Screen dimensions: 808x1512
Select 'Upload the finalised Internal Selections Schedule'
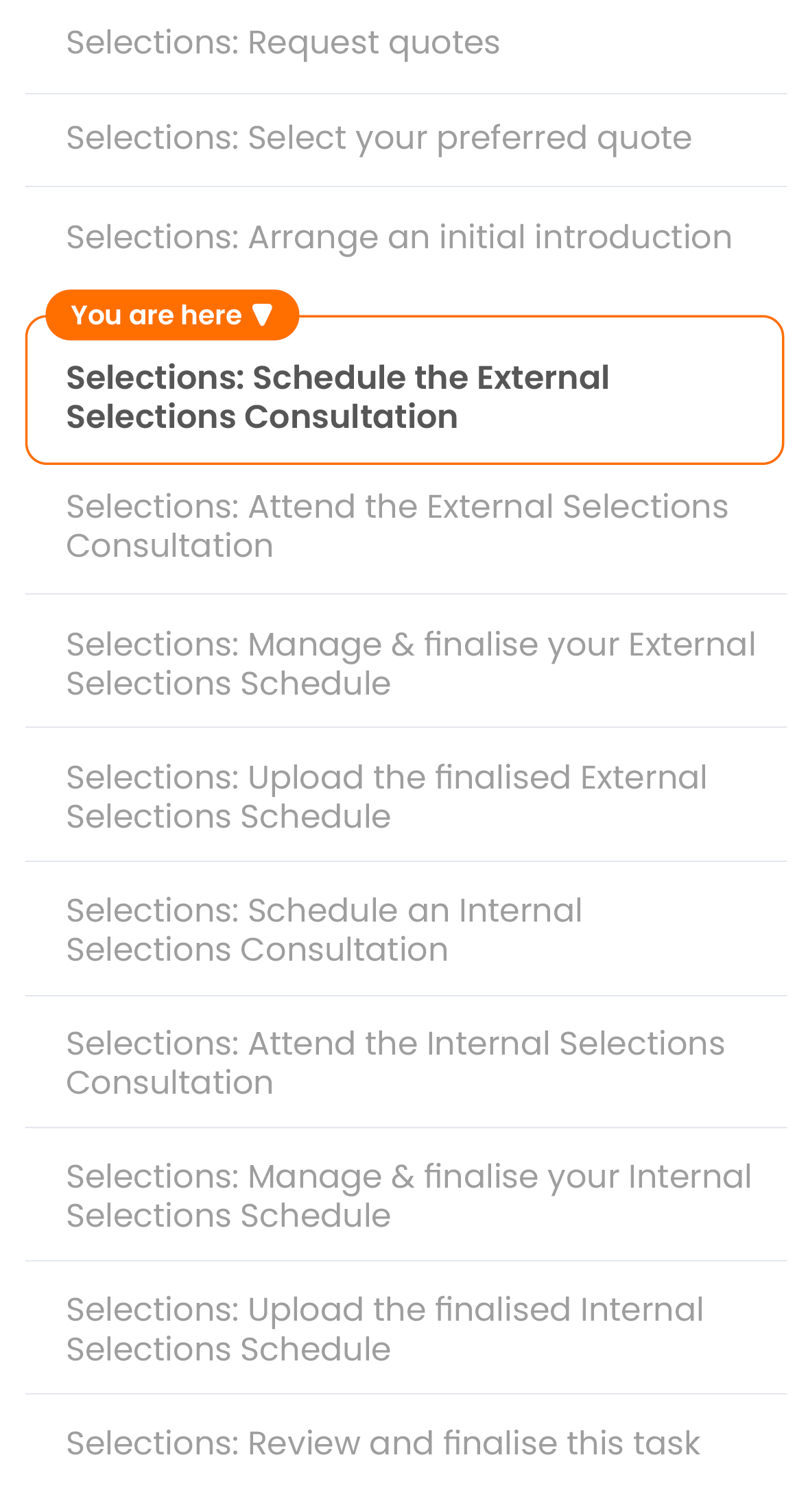[x=385, y=1329]
